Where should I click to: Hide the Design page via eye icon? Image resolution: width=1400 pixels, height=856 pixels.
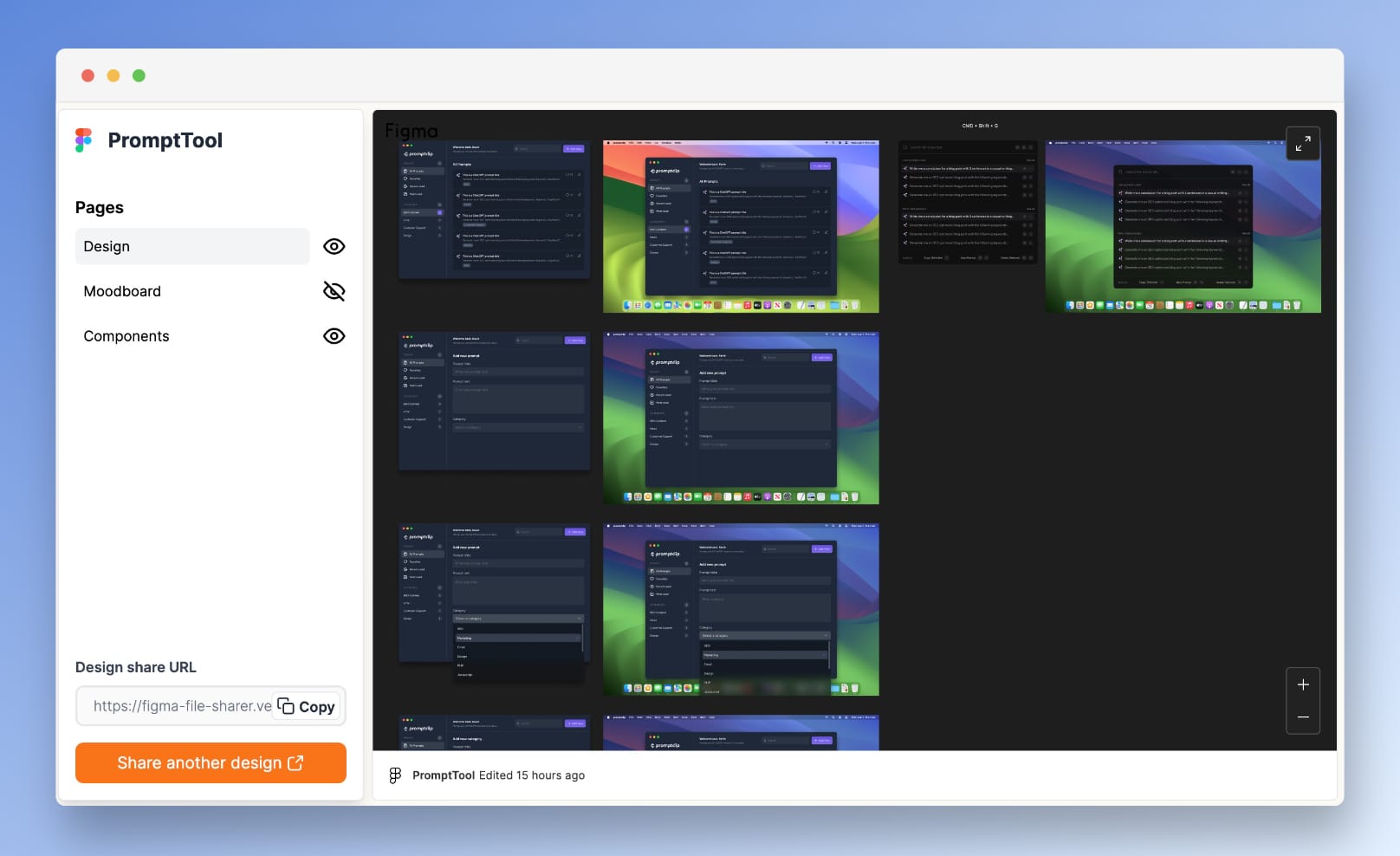(334, 246)
